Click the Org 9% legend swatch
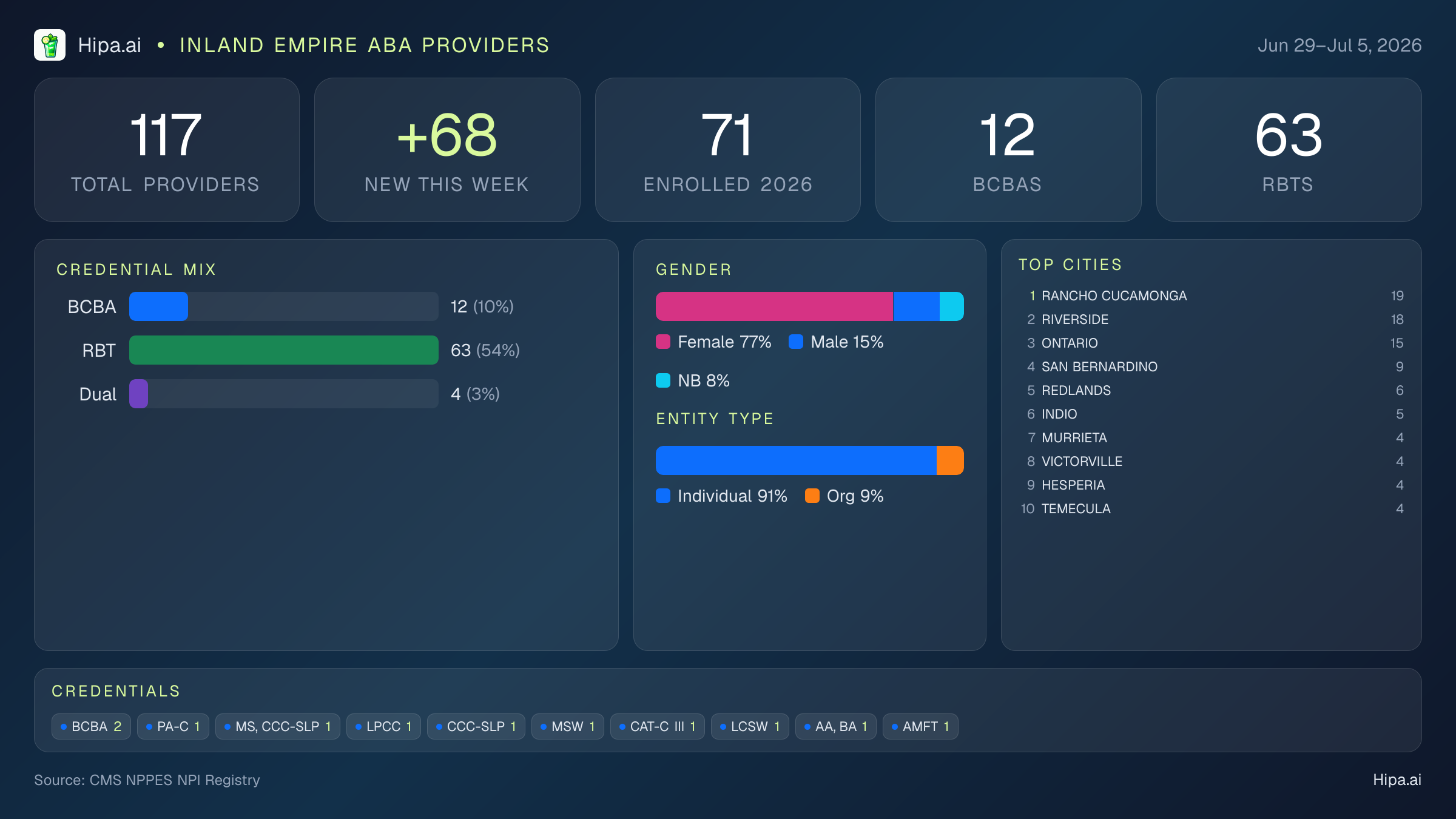 (812, 496)
